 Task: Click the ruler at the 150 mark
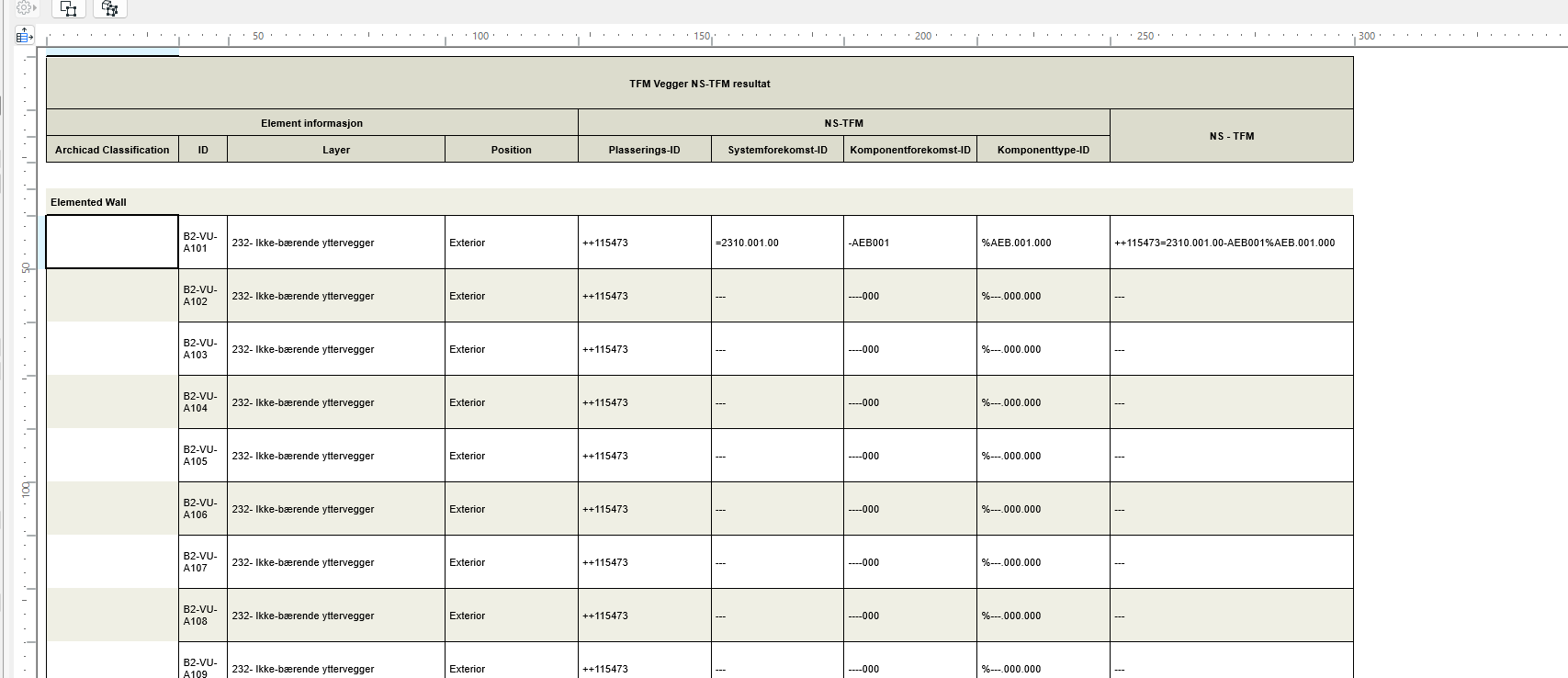point(702,37)
